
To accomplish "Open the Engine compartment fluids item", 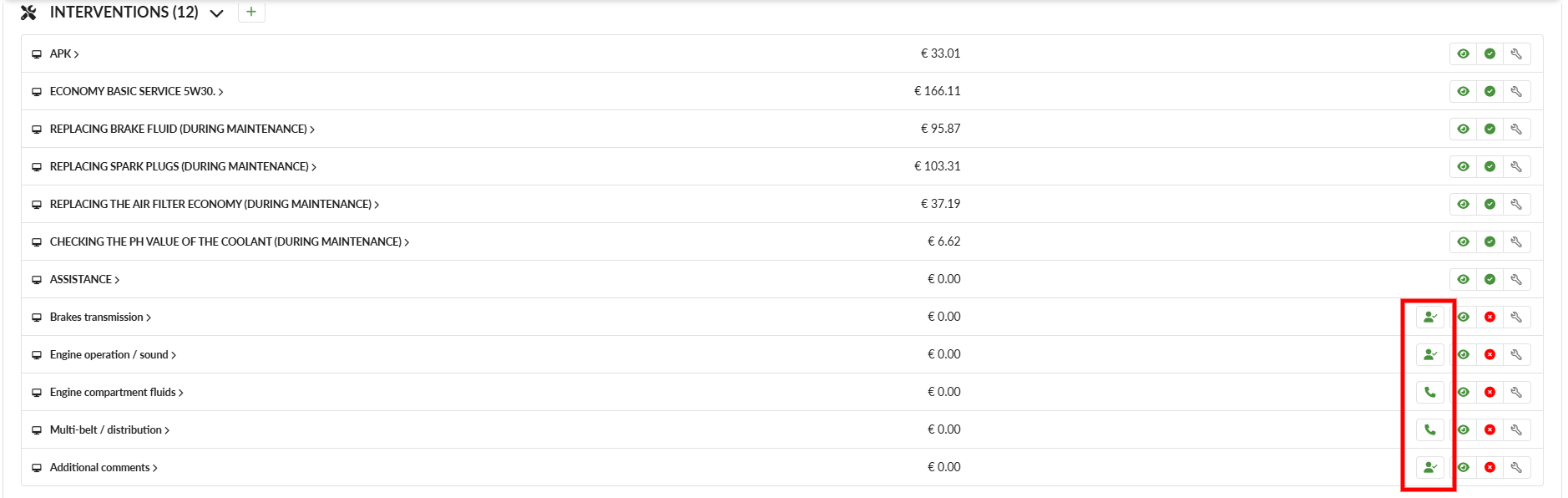I will pyautogui.click(x=117, y=392).
